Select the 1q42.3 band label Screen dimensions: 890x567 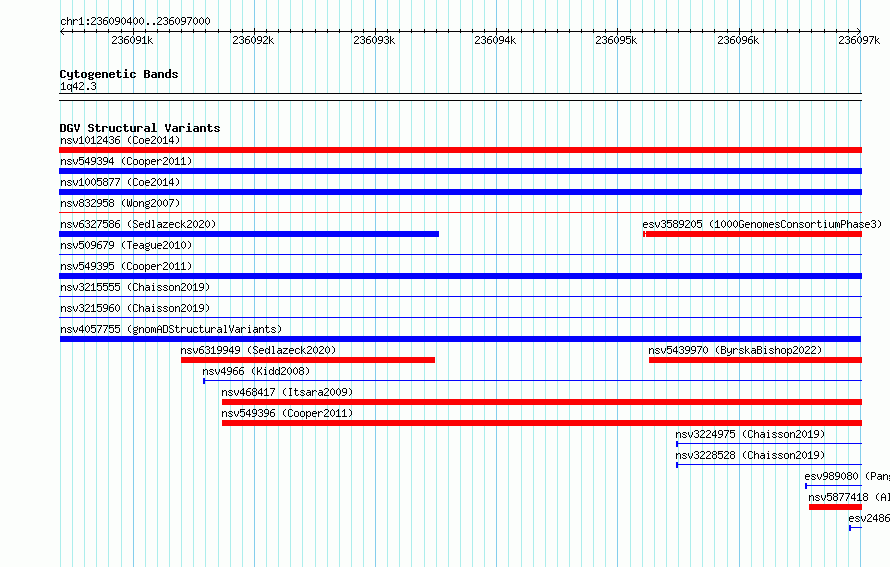pyautogui.click(x=78, y=86)
